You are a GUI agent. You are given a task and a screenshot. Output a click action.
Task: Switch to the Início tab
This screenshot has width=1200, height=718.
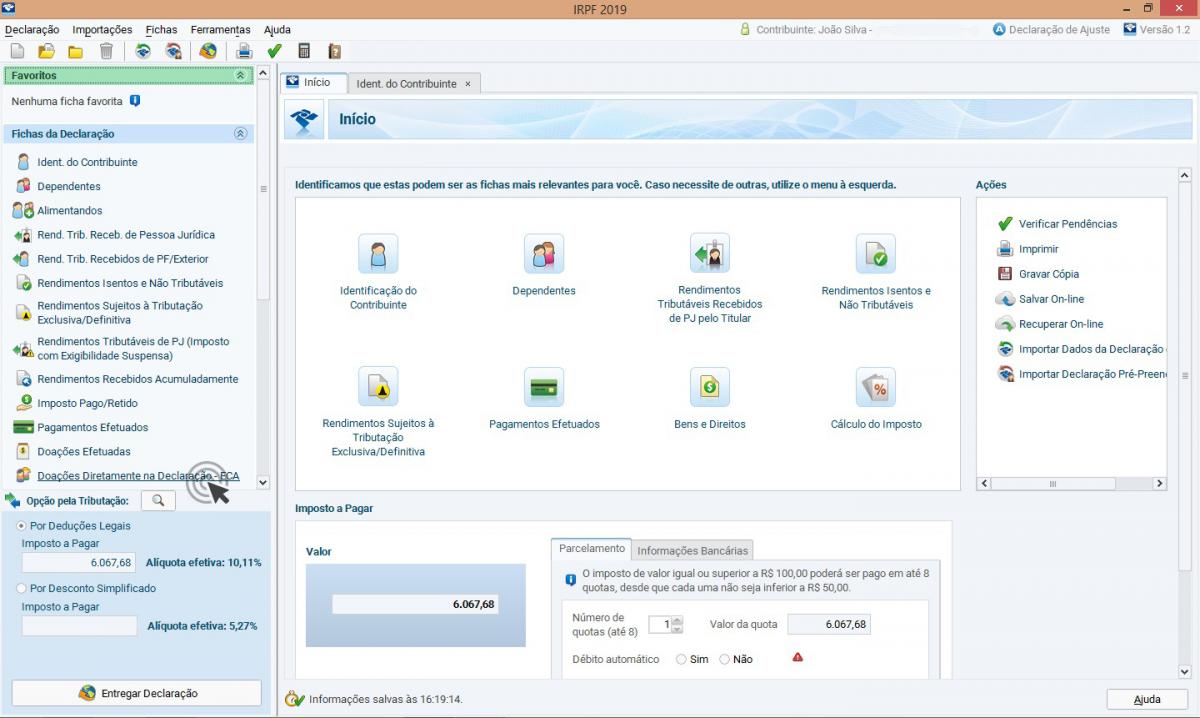coord(313,83)
